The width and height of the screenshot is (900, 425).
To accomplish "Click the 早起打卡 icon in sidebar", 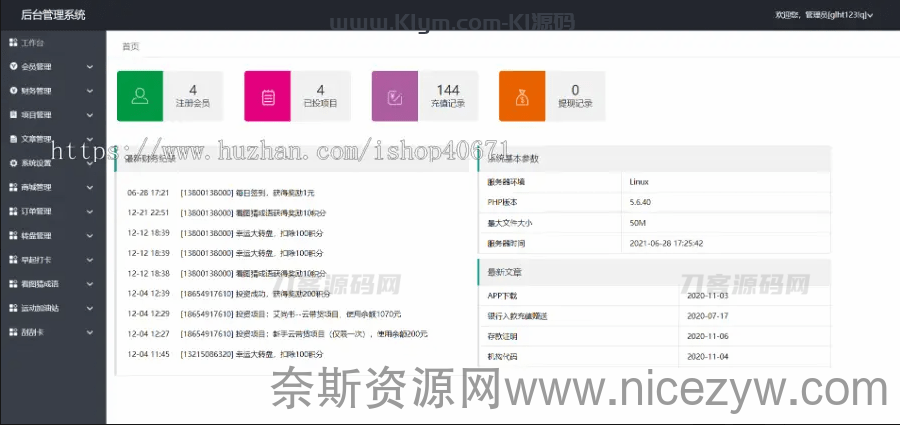I will [13, 260].
